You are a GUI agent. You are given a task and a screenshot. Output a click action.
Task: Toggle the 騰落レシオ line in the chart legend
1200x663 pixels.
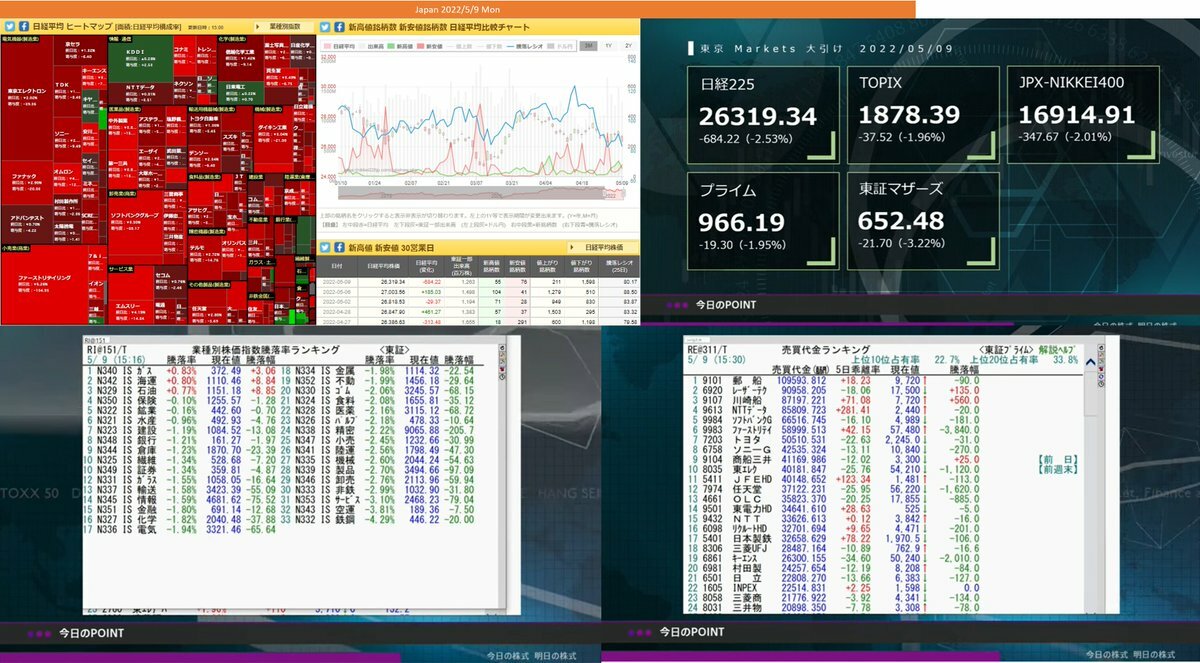pyautogui.click(x=524, y=46)
